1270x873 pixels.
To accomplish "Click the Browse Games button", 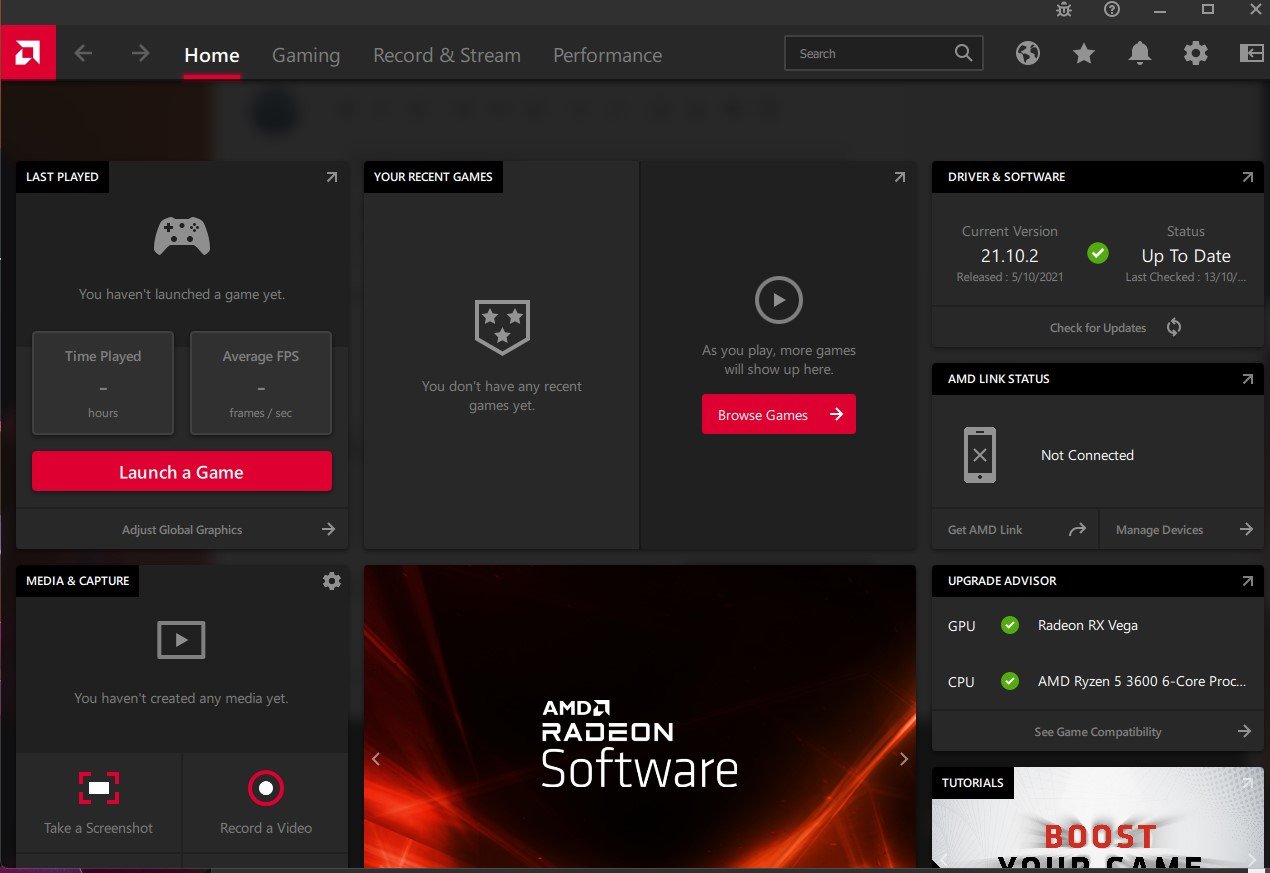I will click(x=779, y=414).
